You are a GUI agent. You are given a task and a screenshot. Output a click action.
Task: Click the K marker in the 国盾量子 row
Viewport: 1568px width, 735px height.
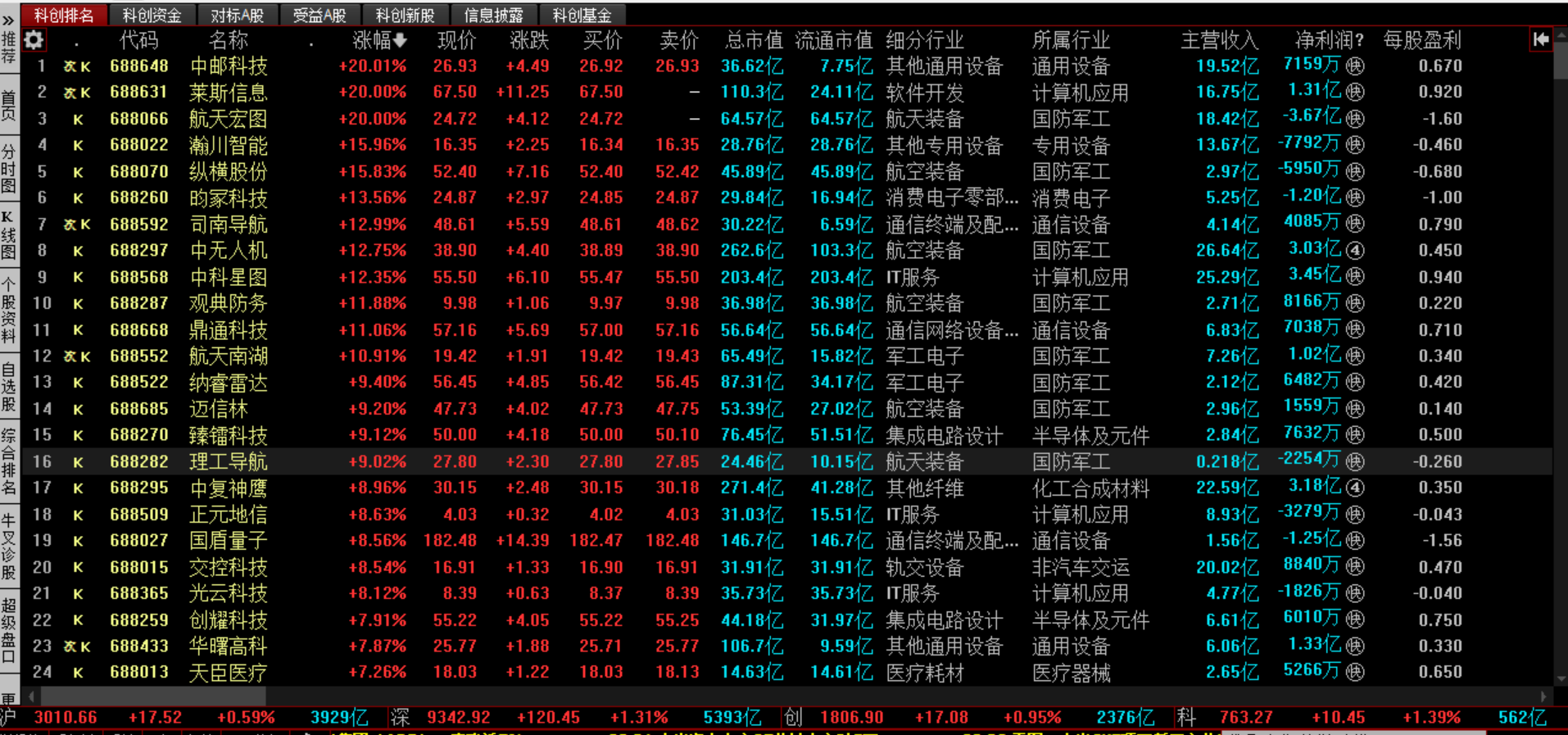point(78,542)
